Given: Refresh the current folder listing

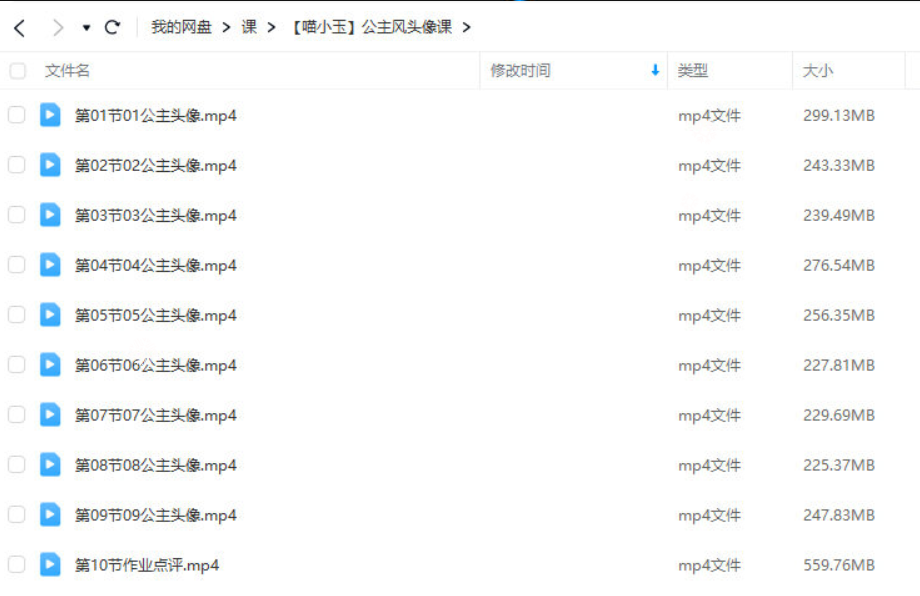Looking at the screenshot, I should [112, 27].
